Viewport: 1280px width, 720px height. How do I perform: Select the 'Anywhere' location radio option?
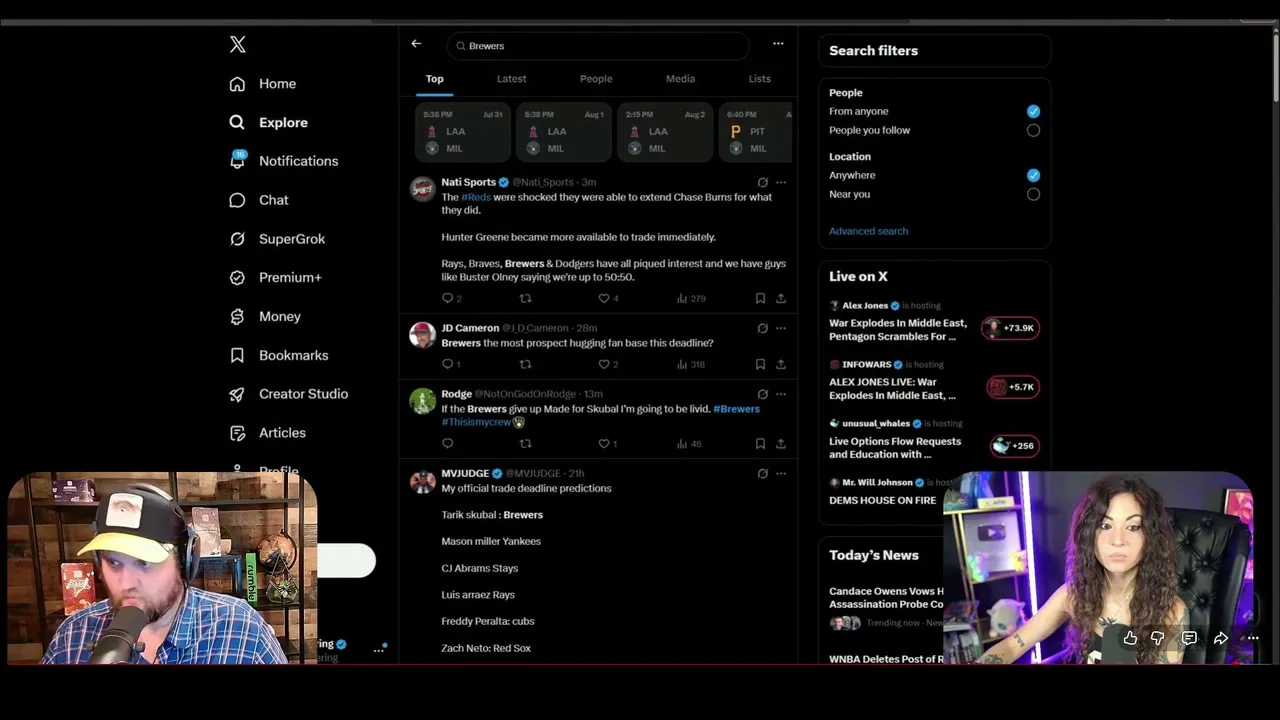pyautogui.click(x=1033, y=175)
